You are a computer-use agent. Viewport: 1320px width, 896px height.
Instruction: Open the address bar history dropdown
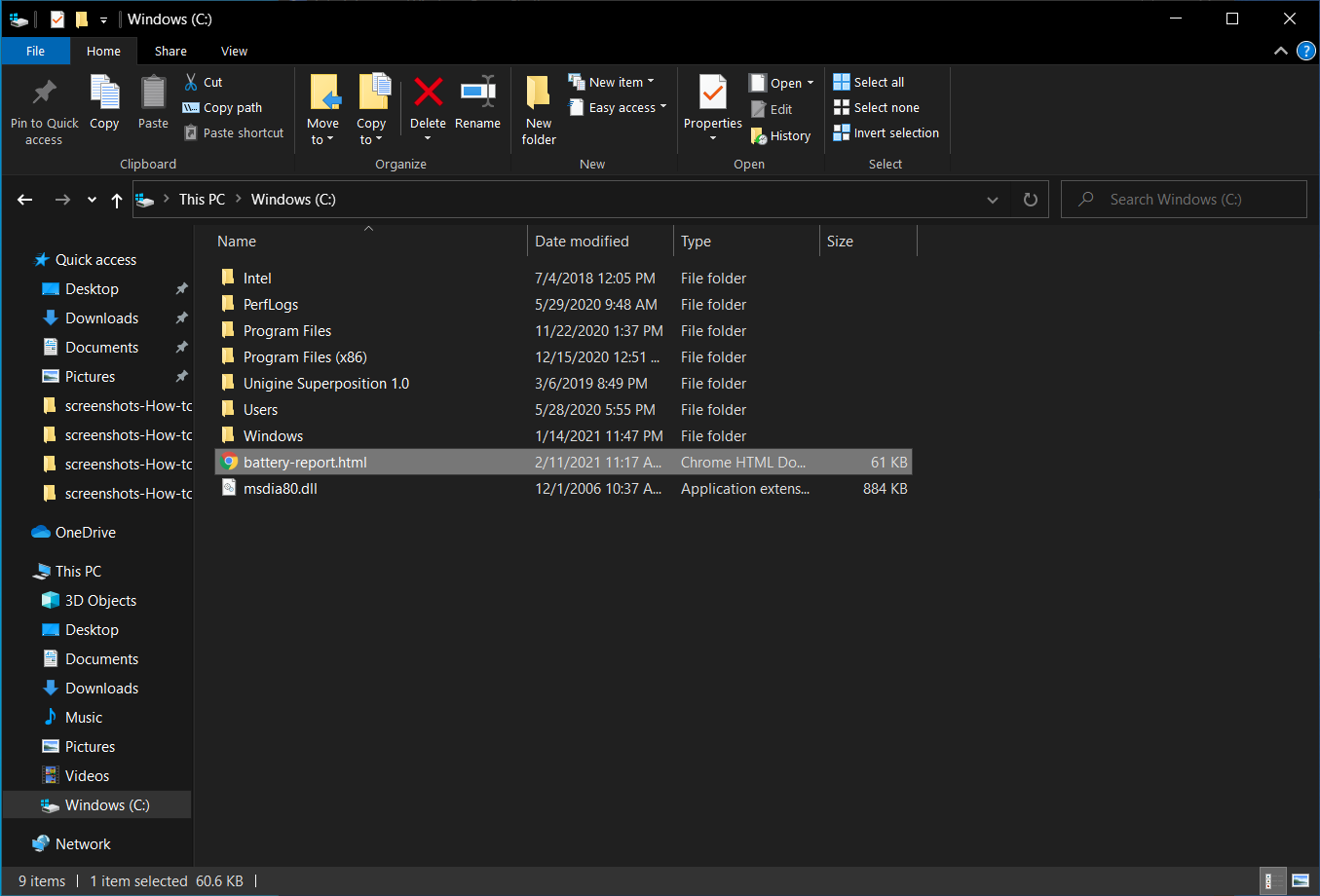993,199
